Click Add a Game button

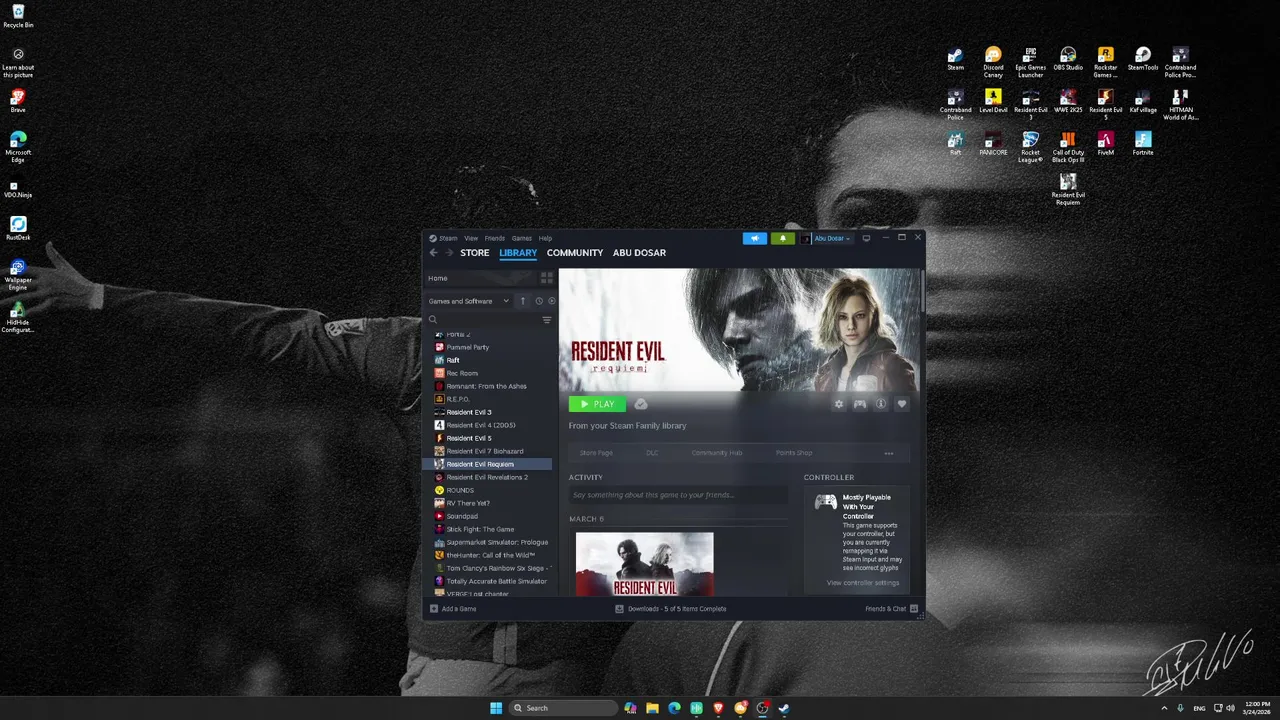point(453,608)
